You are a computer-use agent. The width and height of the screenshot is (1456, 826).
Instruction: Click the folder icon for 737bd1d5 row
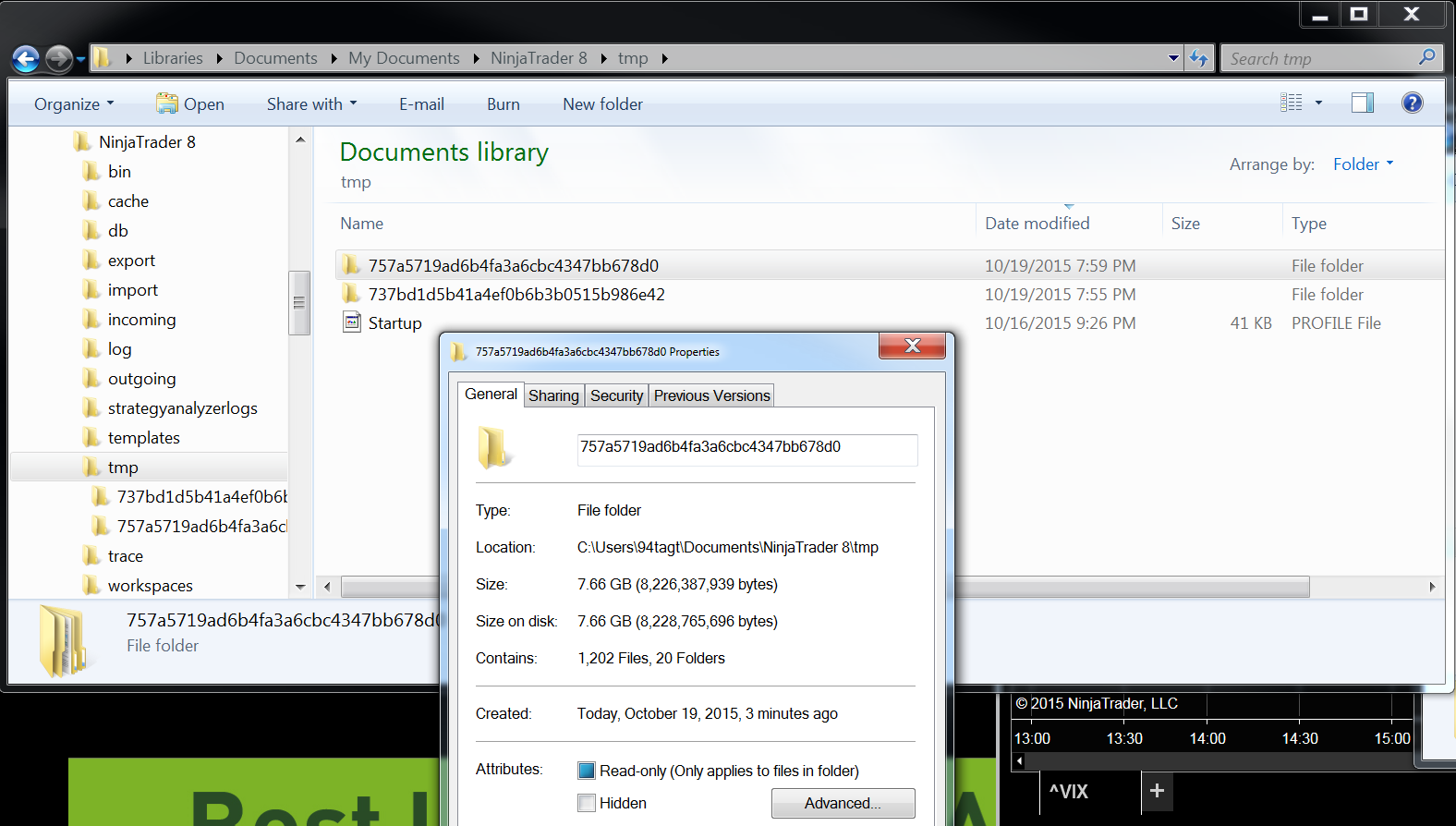(350, 294)
